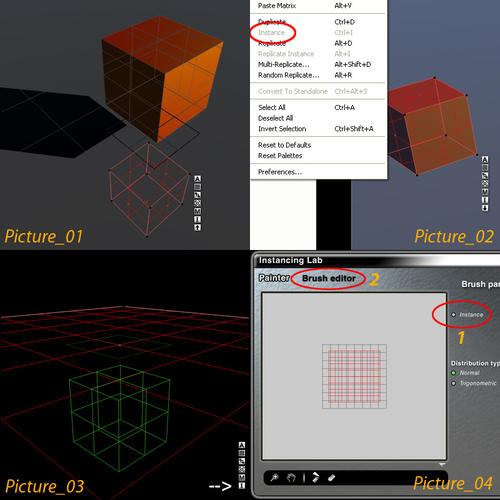Click the 'M' icon in Picture_01 viewport

point(197,211)
